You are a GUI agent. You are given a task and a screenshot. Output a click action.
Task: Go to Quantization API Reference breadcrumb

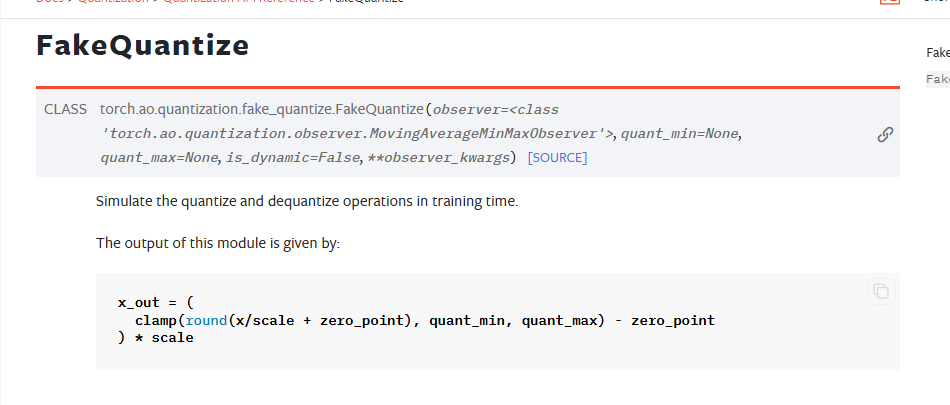[242, 2]
